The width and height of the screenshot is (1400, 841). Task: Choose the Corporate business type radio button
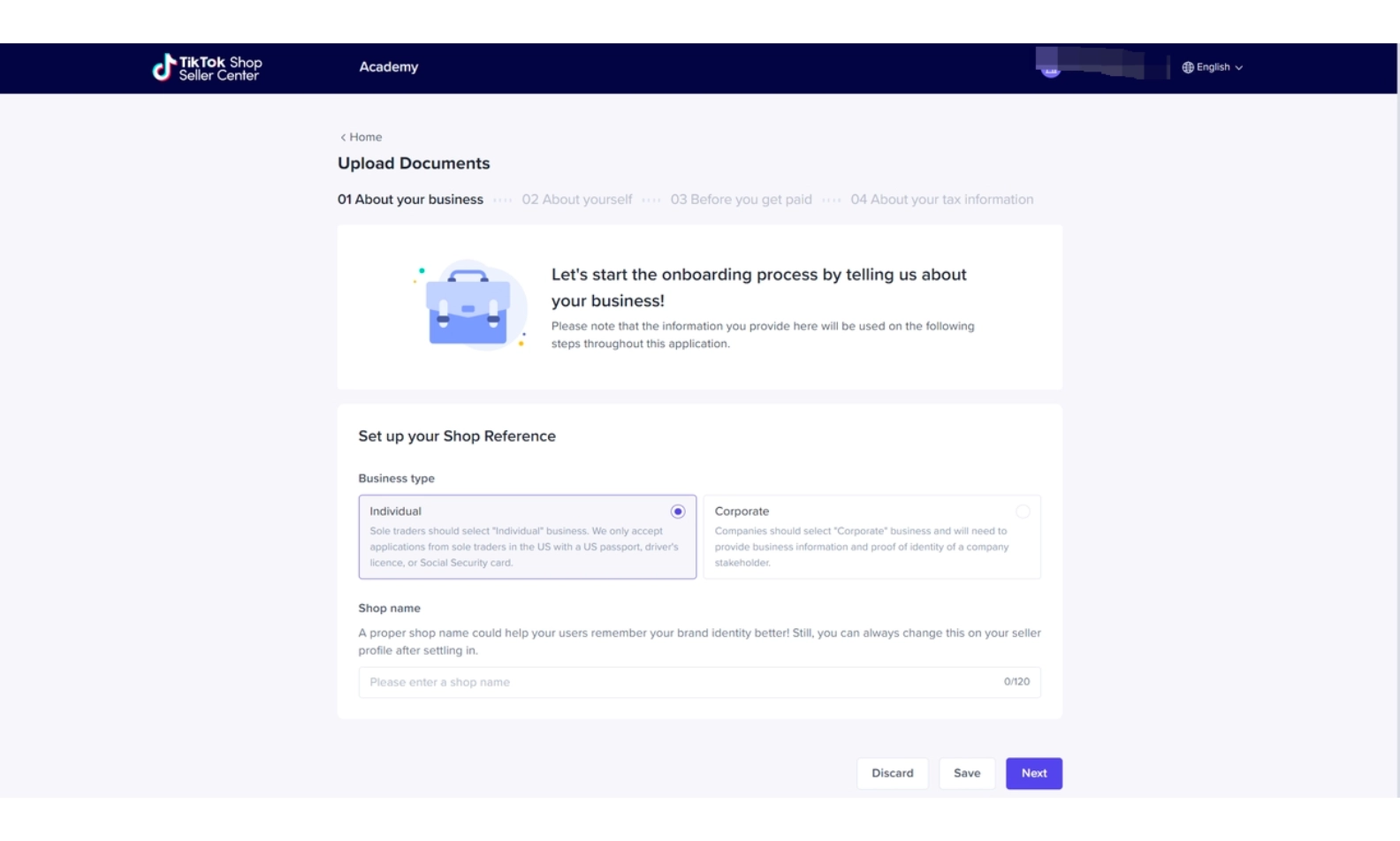coord(1023,511)
